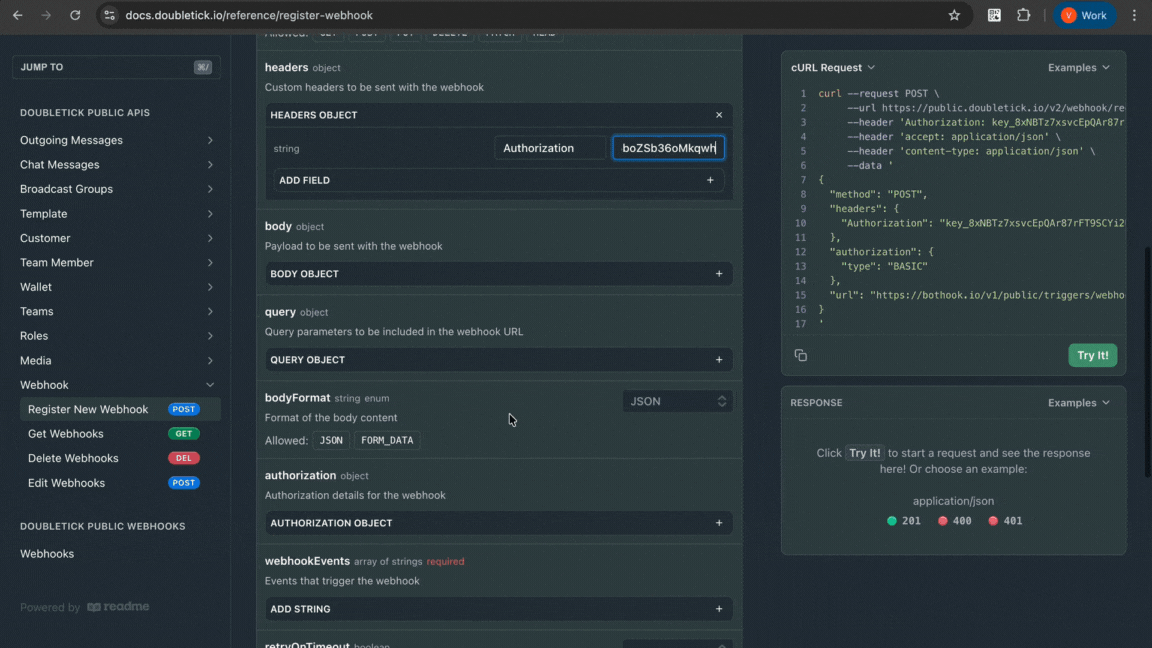The image size is (1152, 648).
Task: Reload the page in browser
Action: point(75,16)
